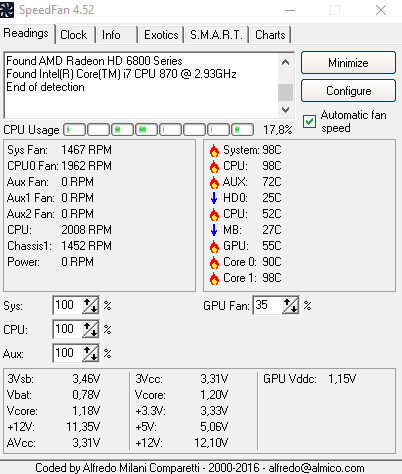Click the Vcore 1,18V voltage reading

click(x=53, y=411)
